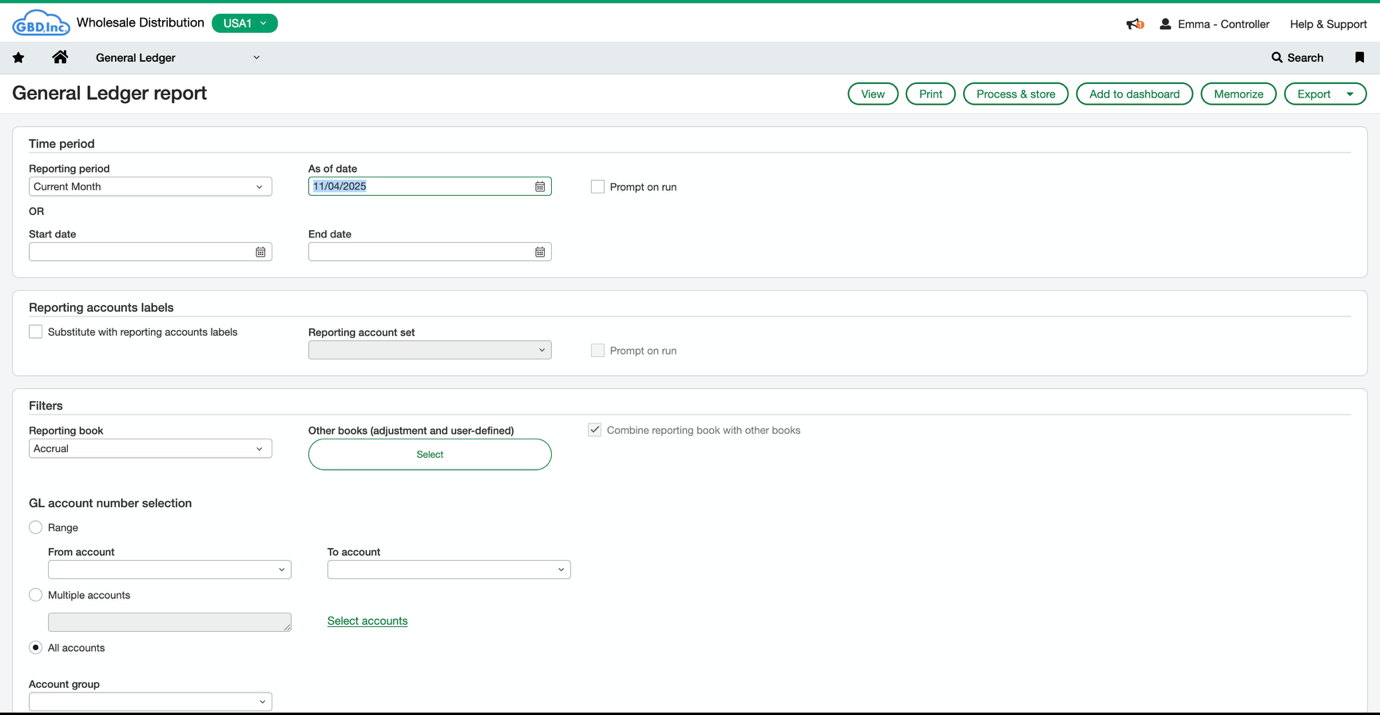Click the favorites star icon
The width and height of the screenshot is (1380, 715).
18,58
